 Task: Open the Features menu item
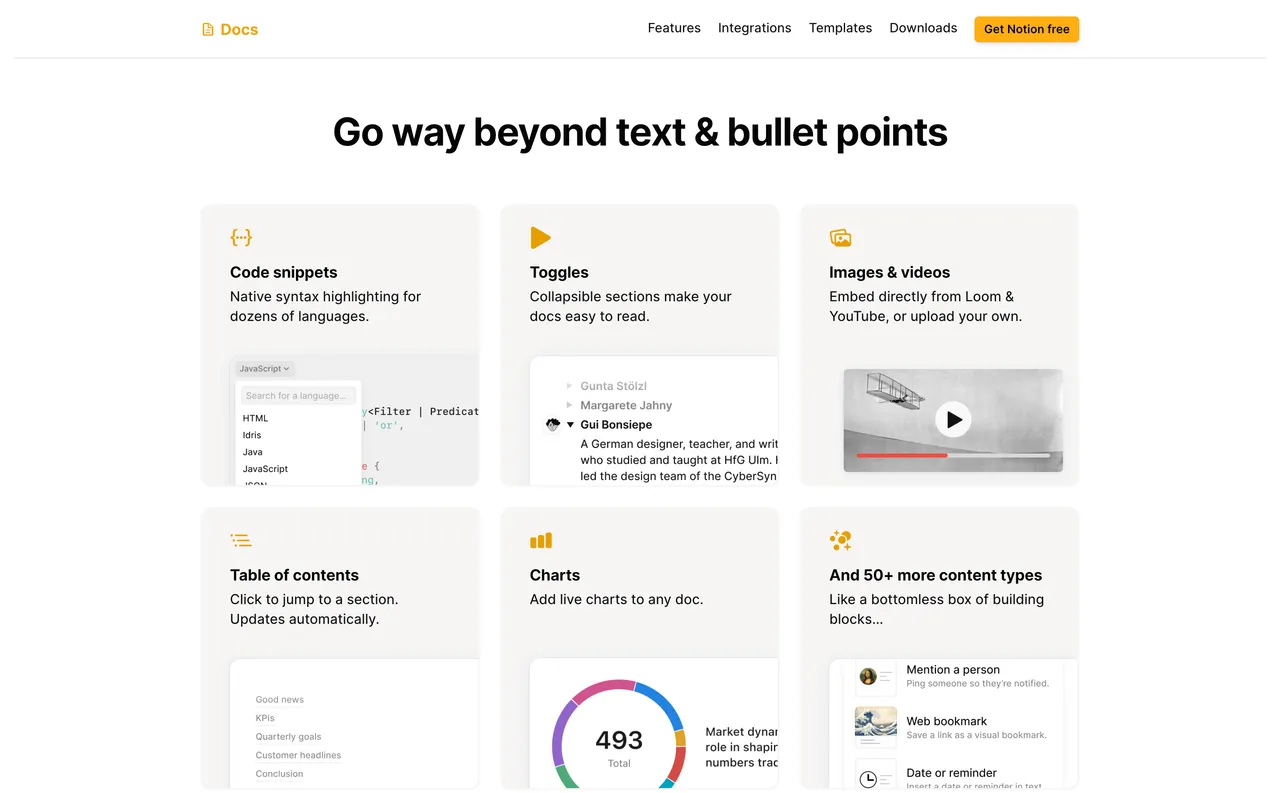(x=674, y=28)
